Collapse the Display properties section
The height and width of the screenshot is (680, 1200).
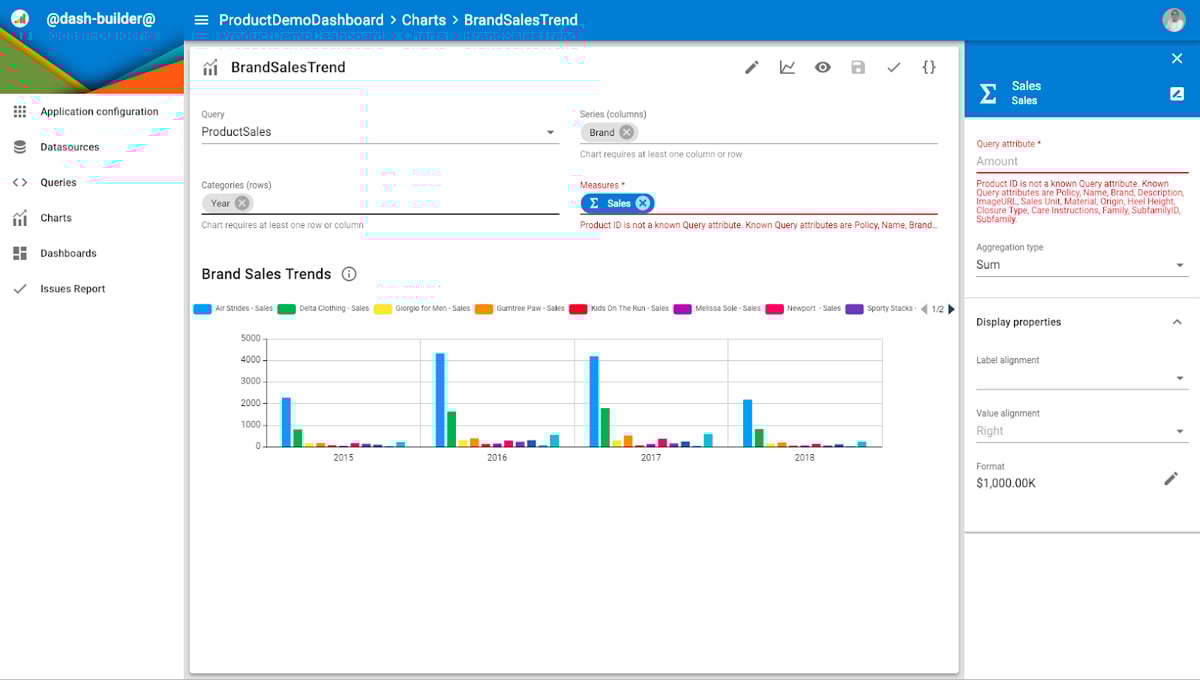[1177, 322]
